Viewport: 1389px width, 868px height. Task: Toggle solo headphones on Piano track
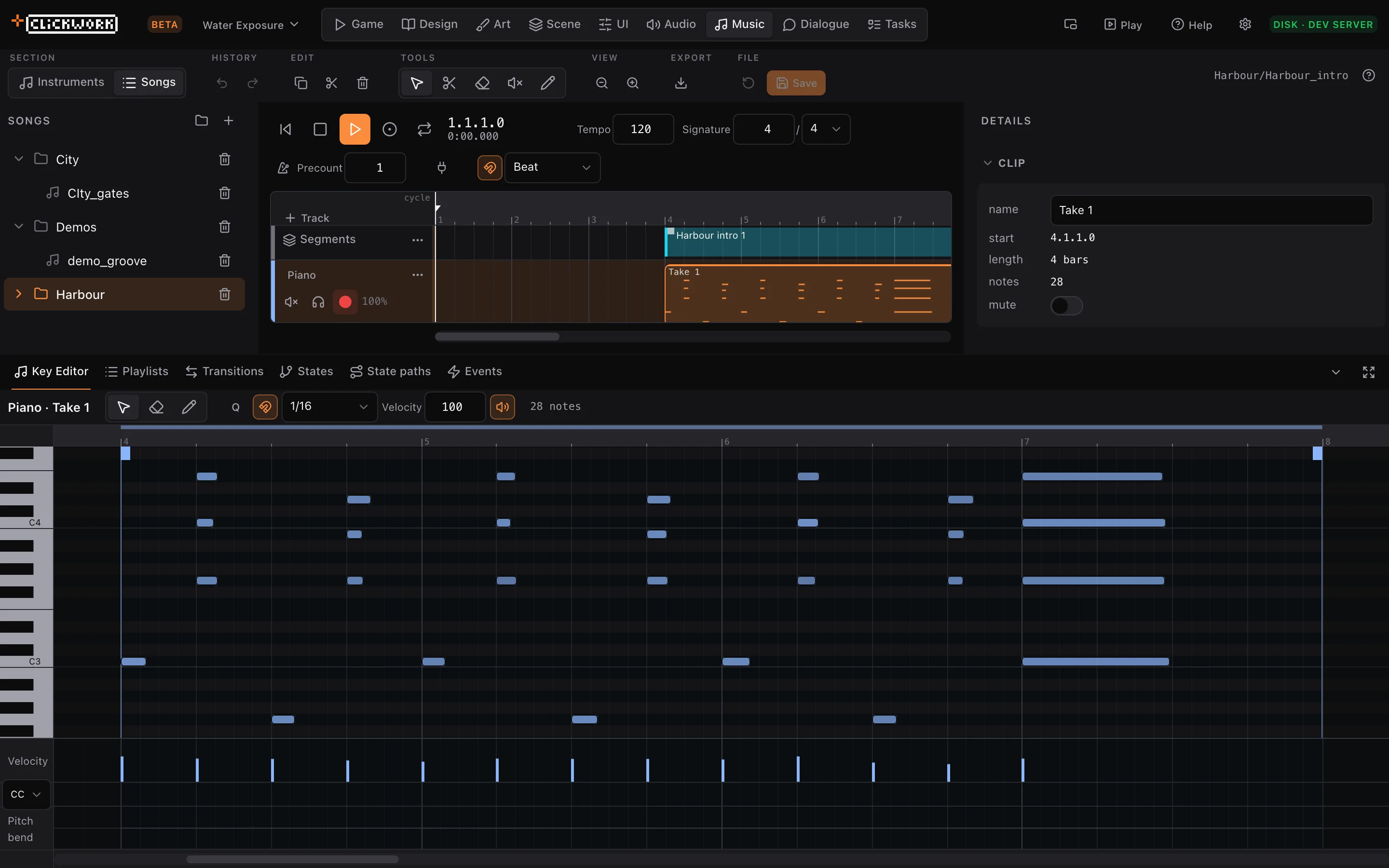click(x=318, y=301)
